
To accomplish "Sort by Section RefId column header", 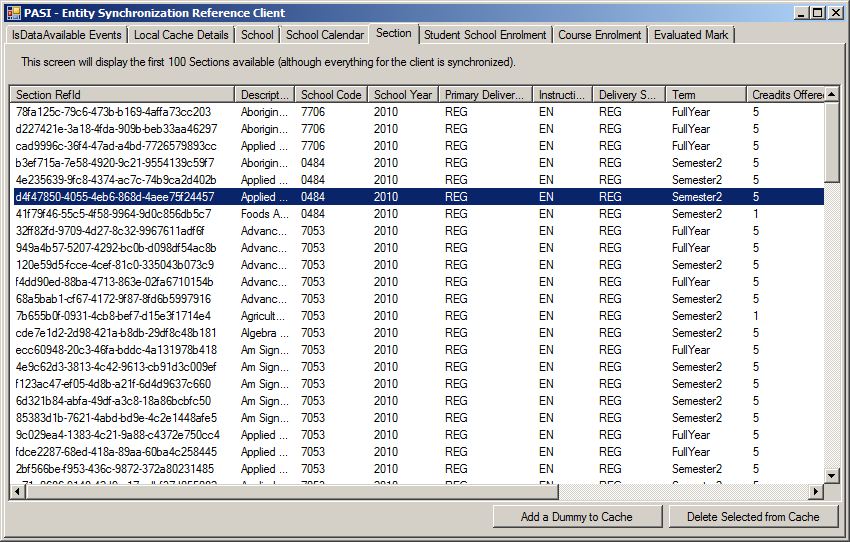I will pos(122,95).
